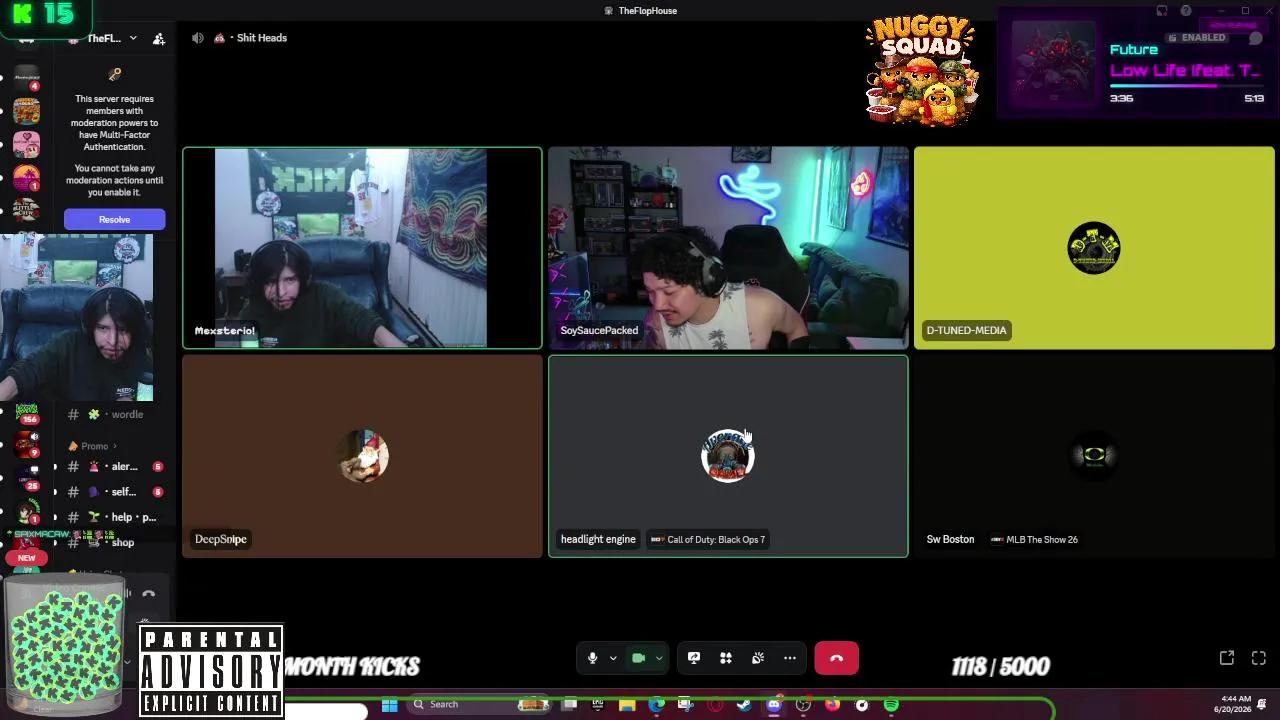The image size is (1280, 720).
Task: Open Opera browser from taskbar
Action: (x=715, y=705)
